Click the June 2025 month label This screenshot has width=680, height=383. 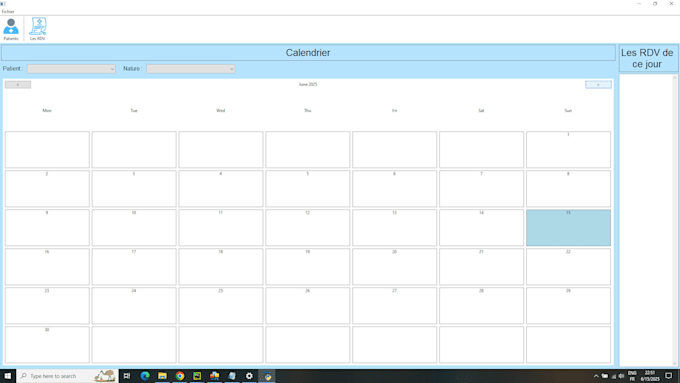[x=308, y=84]
